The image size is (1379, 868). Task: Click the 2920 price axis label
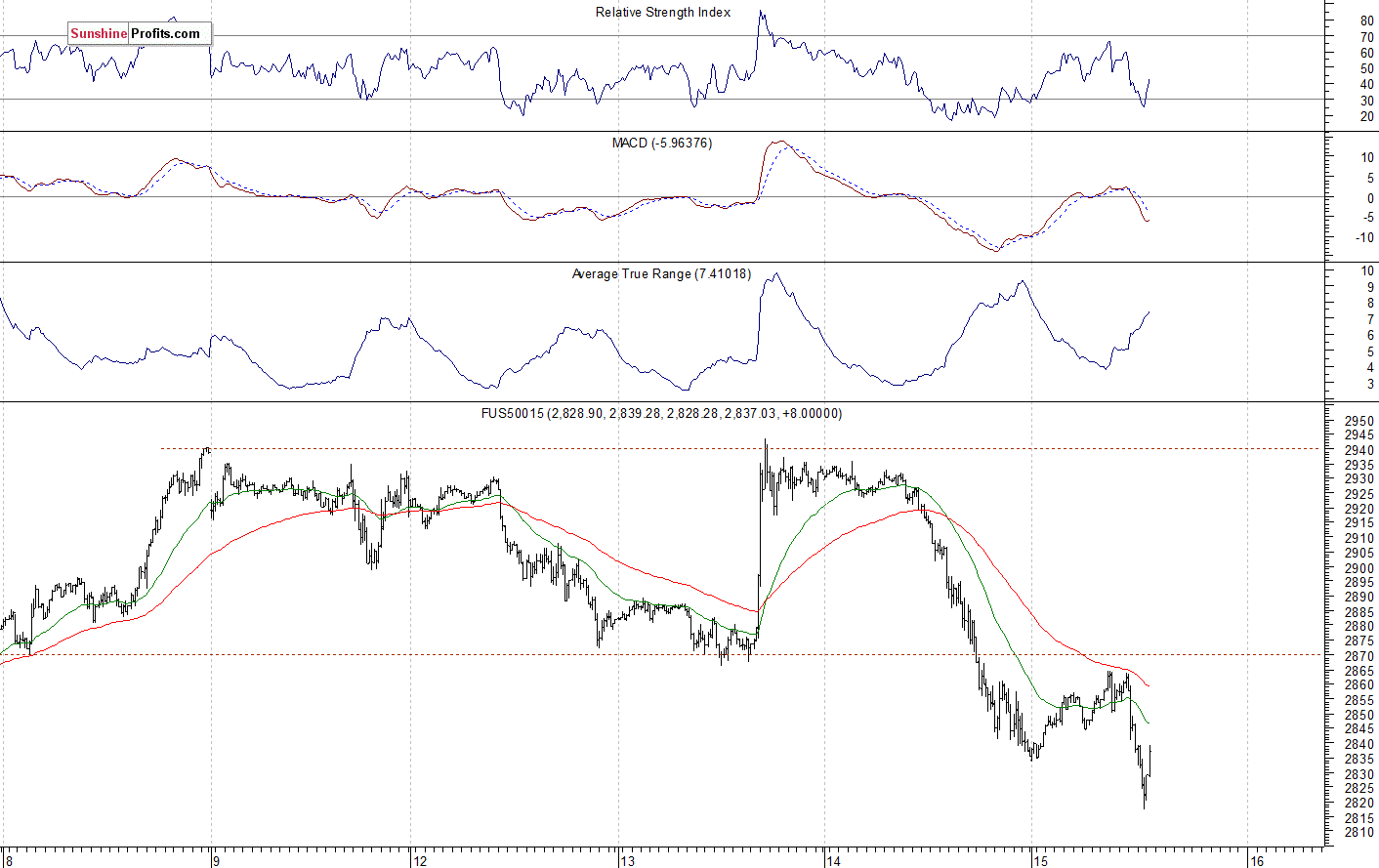click(1359, 509)
